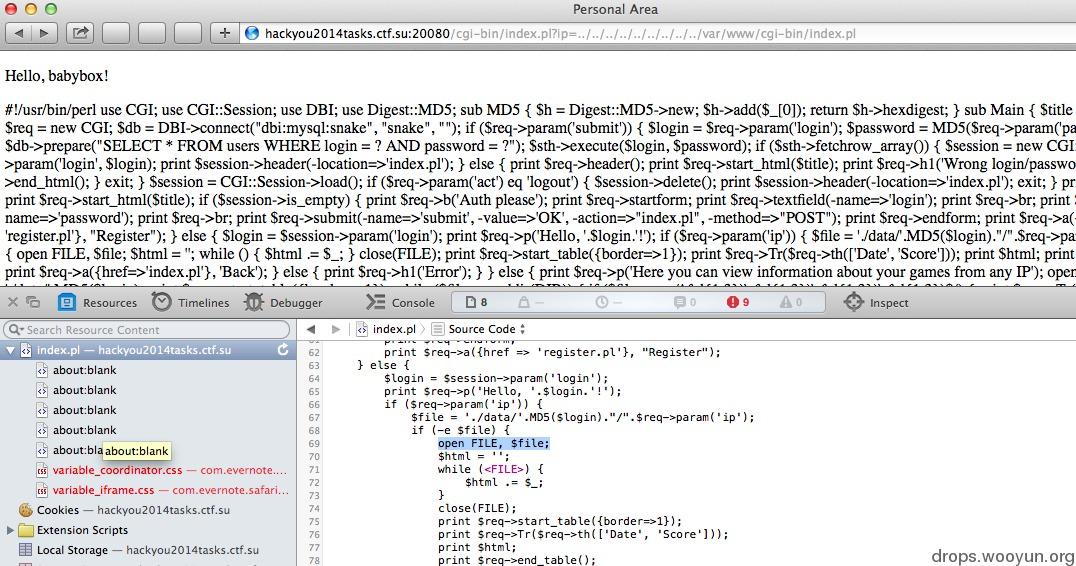Open a new tab with plus button
This screenshot has width=1076, height=566.
224,33
